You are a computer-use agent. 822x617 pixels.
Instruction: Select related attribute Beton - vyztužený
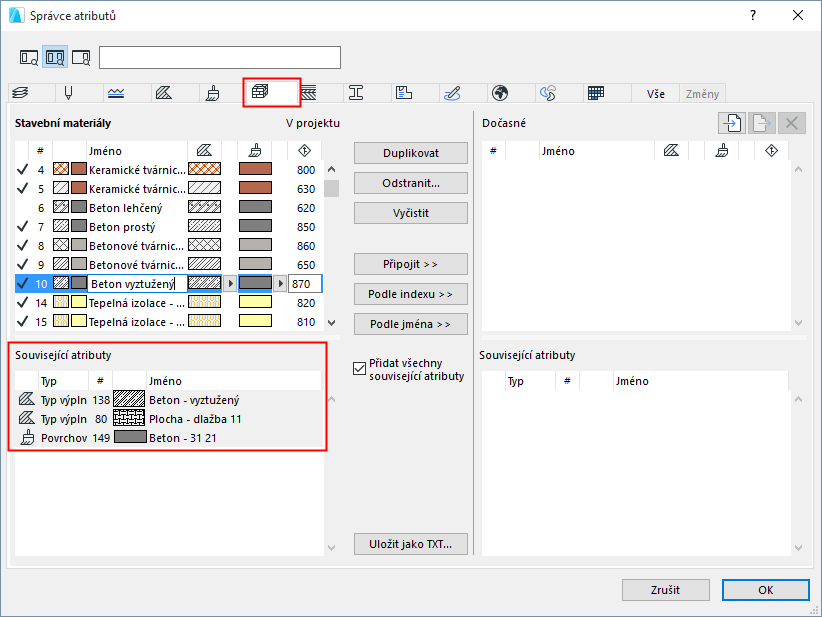tap(168, 400)
